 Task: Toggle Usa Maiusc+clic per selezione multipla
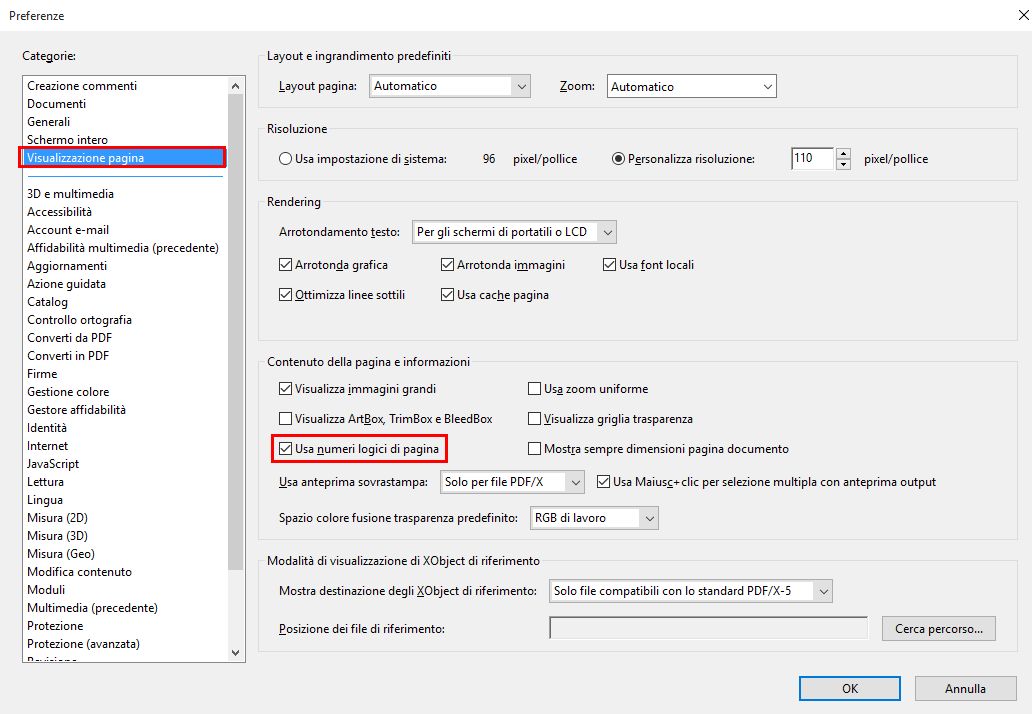[x=603, y=482]
